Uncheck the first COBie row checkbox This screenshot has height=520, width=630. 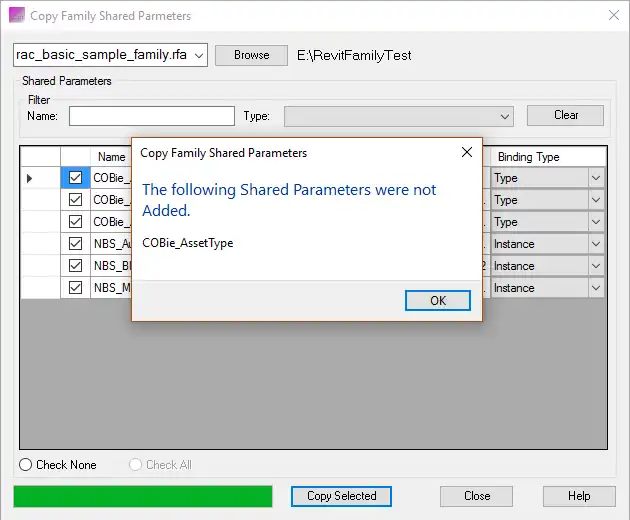(x=75, y=178)
